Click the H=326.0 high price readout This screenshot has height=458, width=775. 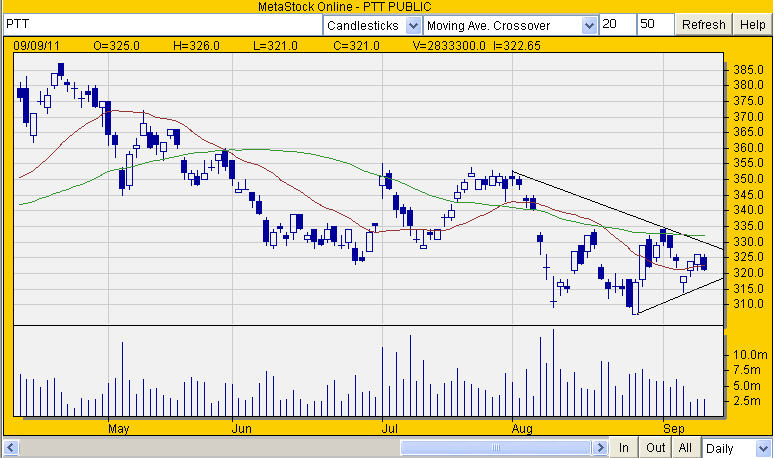click(196, 46)
